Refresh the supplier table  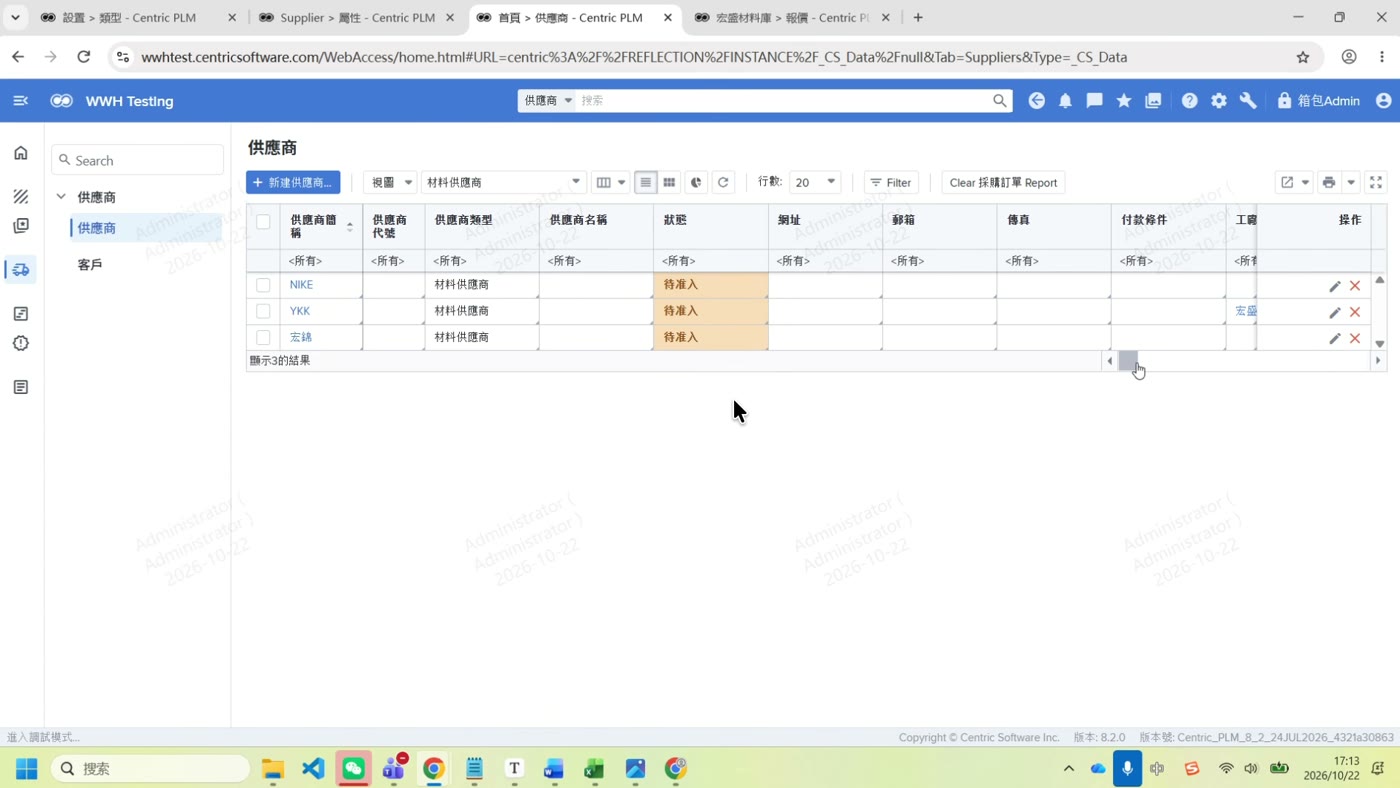point(723,182)
